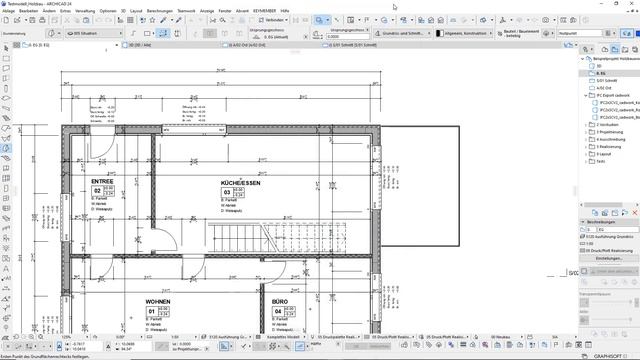Click the magnifier zoom icon in bottom bar
Screen dimensions: 640x360
(41, 337)
